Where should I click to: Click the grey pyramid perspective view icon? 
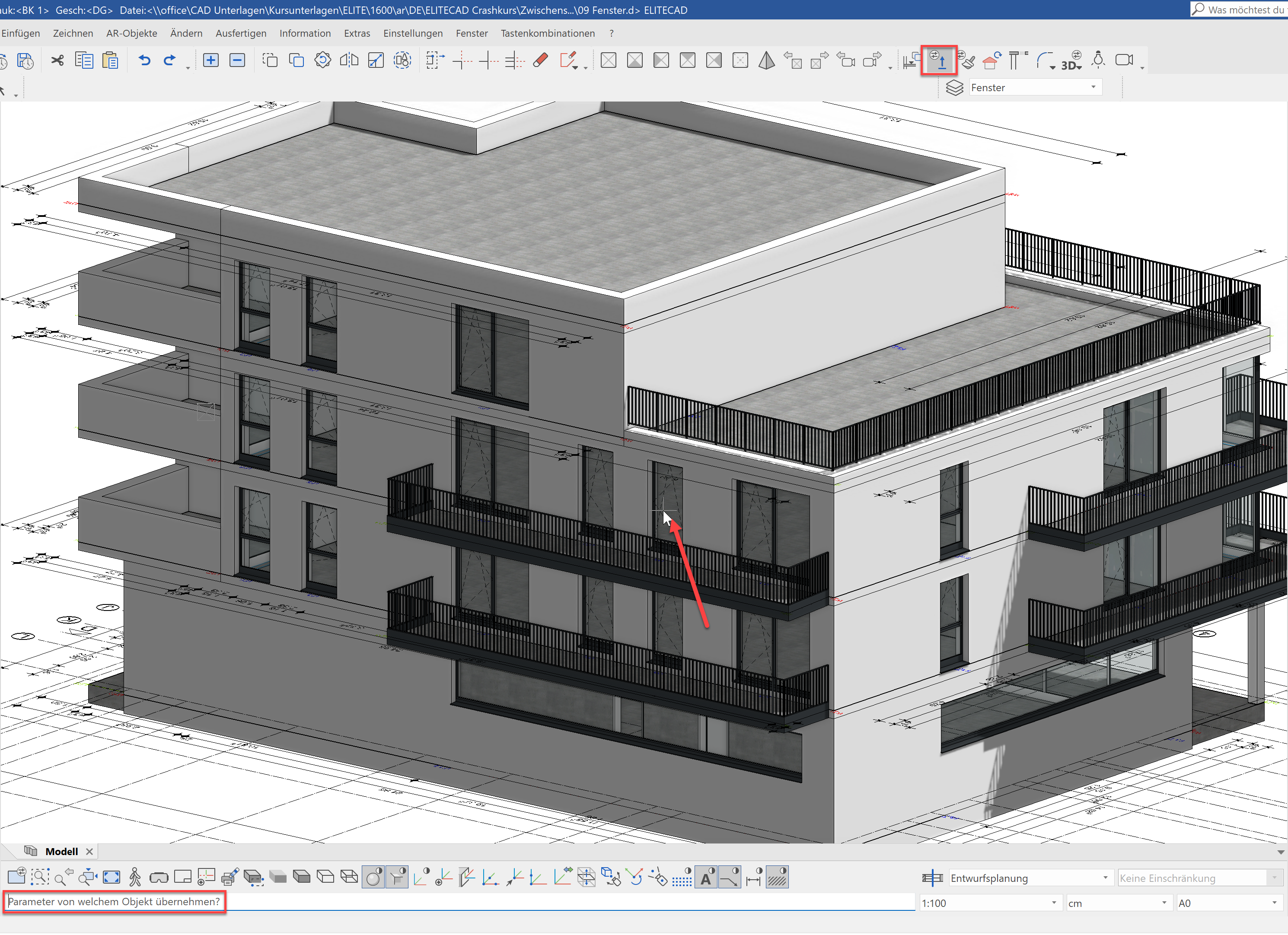767,60
